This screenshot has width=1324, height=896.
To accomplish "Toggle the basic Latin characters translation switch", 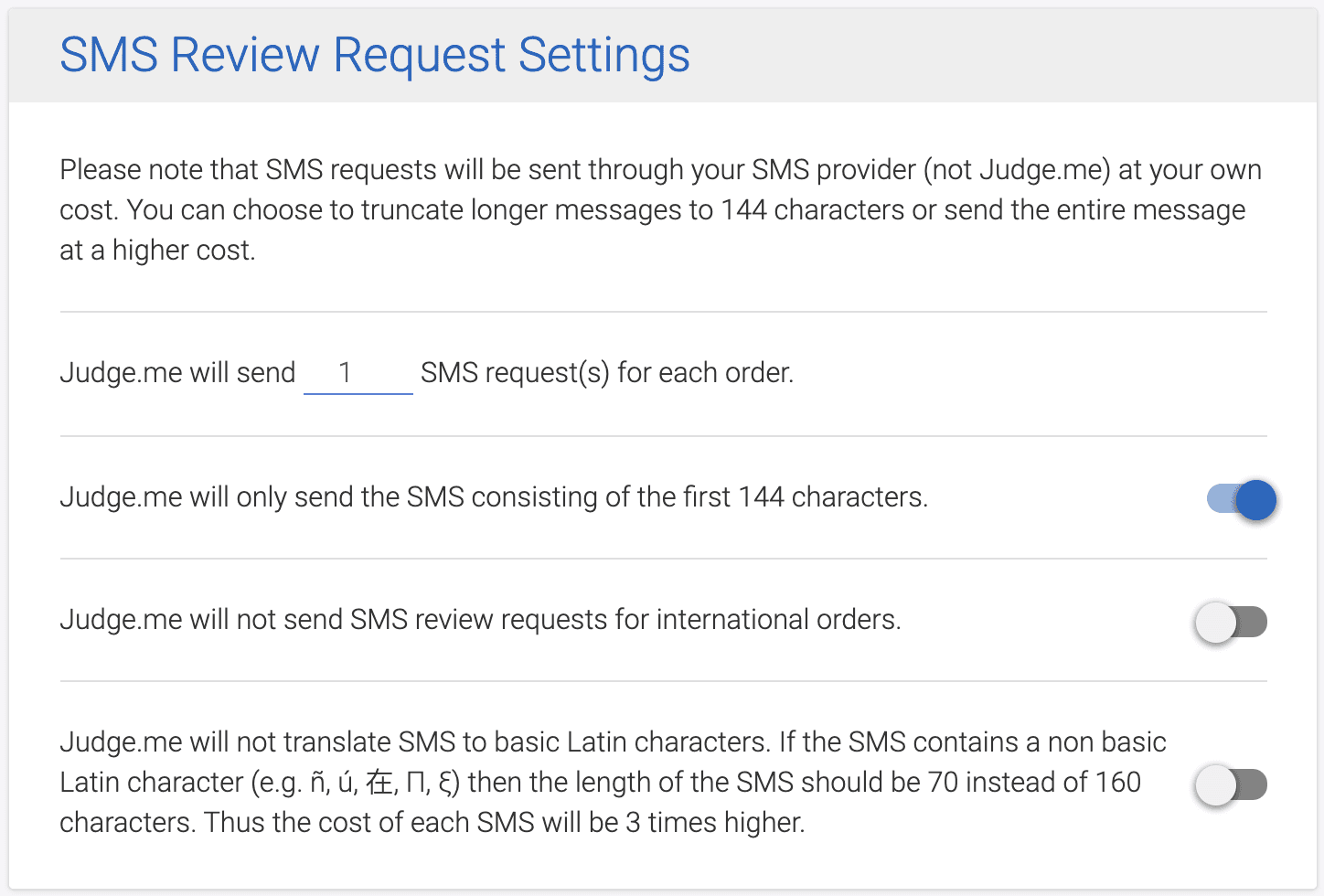I will click(x=1231, y=785).
